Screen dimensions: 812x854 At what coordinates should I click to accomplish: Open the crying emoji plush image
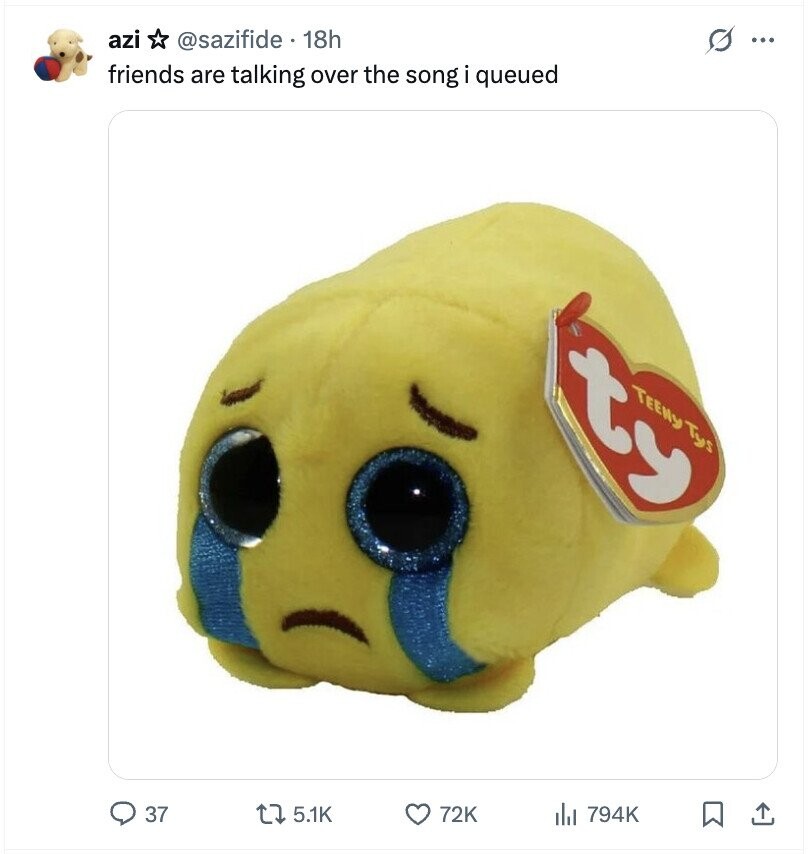(443, 444)
